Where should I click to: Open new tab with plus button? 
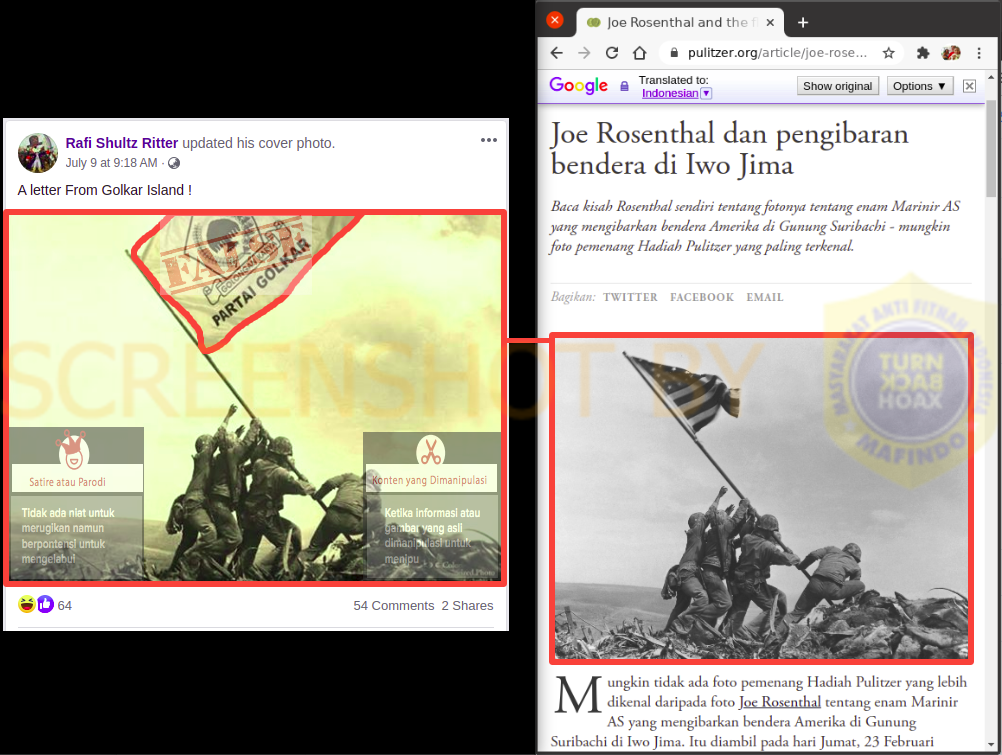[x=802, y=22]
